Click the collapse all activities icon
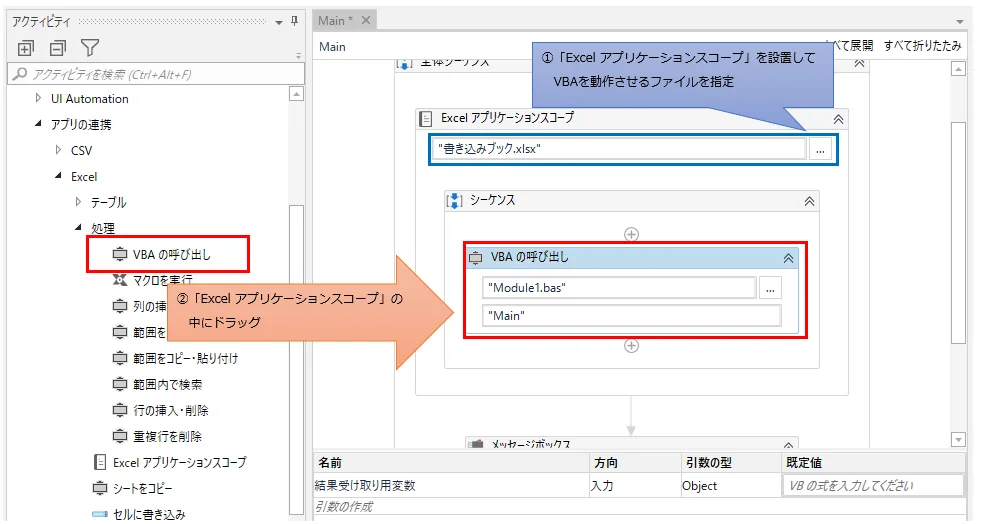Screen dimensions: 981x524 (x=58, y=48)
